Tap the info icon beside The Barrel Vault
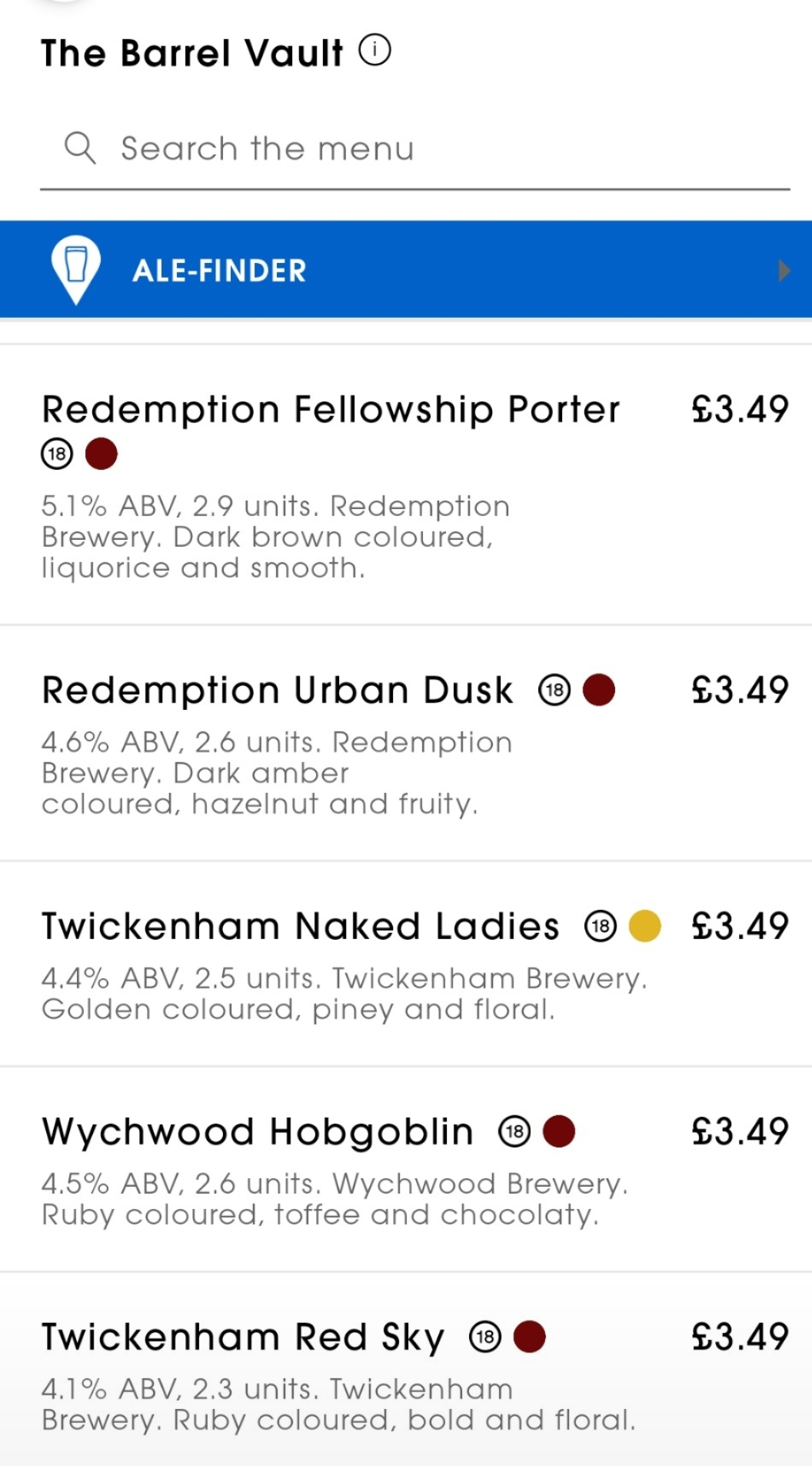Image resolution: width=812 pixels, height=1466 pixels. [375, 51]
